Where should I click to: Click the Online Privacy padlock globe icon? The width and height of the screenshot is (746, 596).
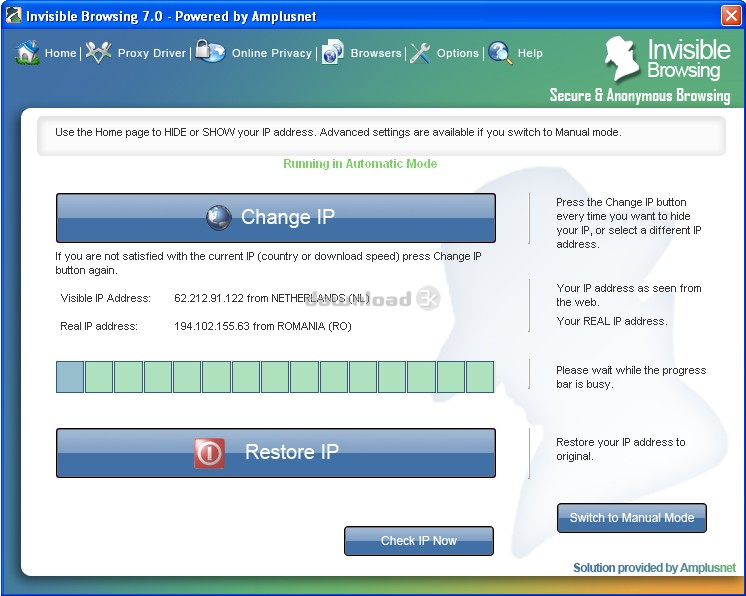coord(210,51)
